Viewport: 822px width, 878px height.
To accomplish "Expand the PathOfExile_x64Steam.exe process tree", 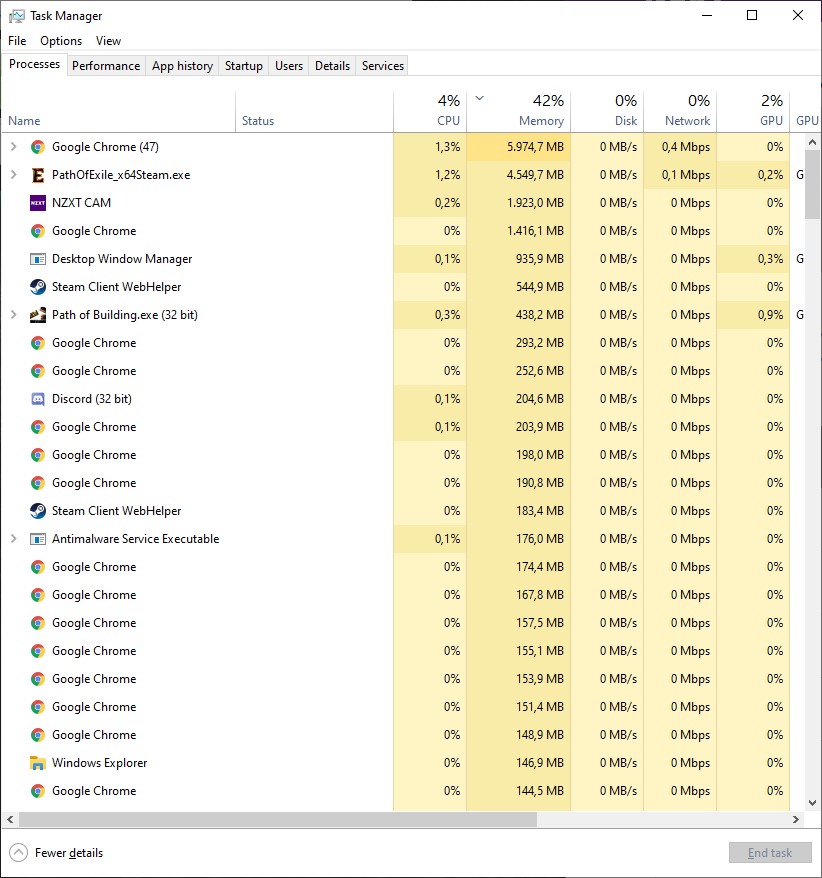I will (14, 175).
